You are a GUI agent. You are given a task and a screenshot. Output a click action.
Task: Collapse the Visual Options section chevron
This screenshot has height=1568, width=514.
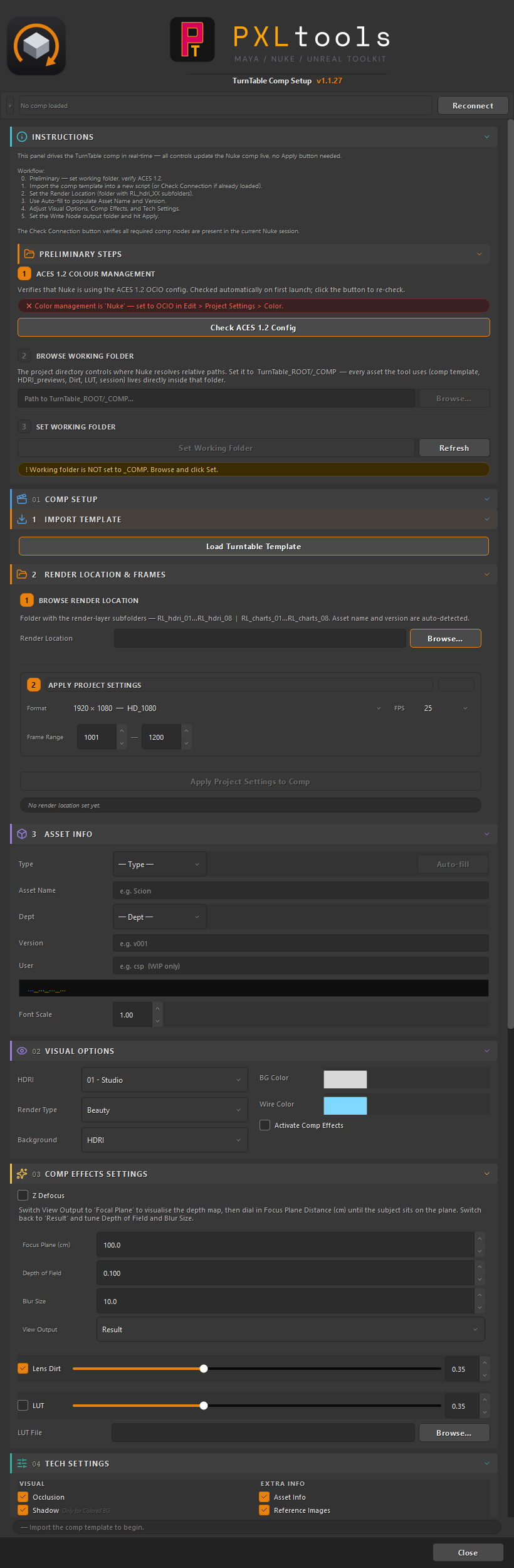pyautogui.click(x=487, y=1051)
